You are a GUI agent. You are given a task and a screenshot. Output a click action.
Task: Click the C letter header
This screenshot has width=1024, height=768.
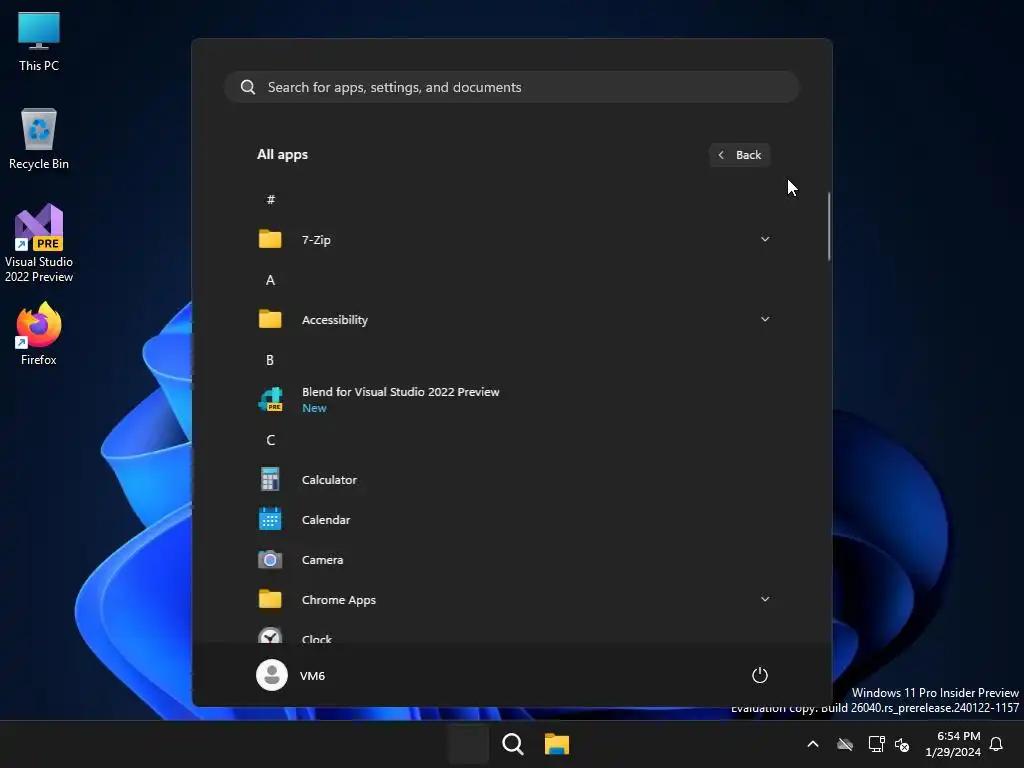270,440
